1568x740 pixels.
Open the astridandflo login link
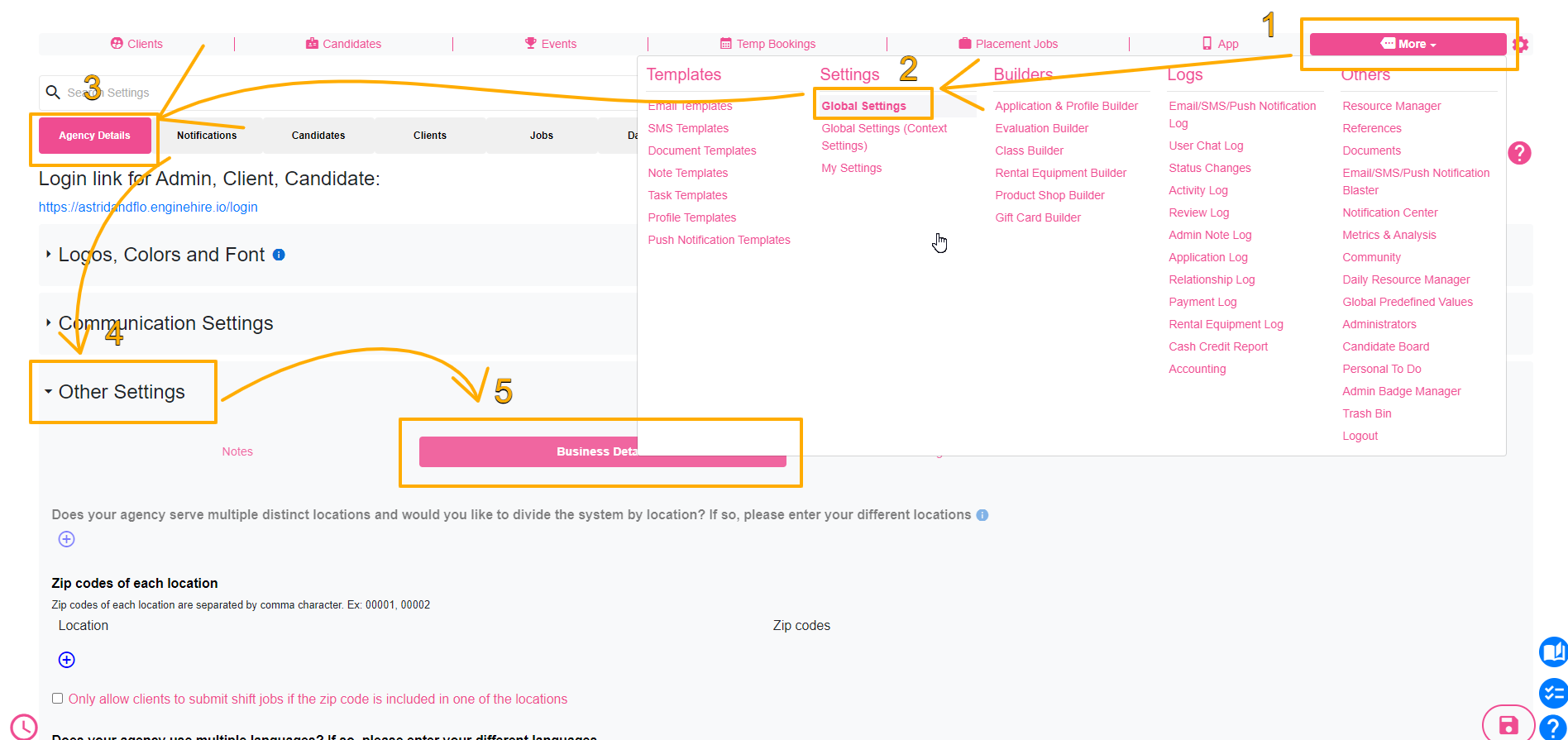click(148, 207)
